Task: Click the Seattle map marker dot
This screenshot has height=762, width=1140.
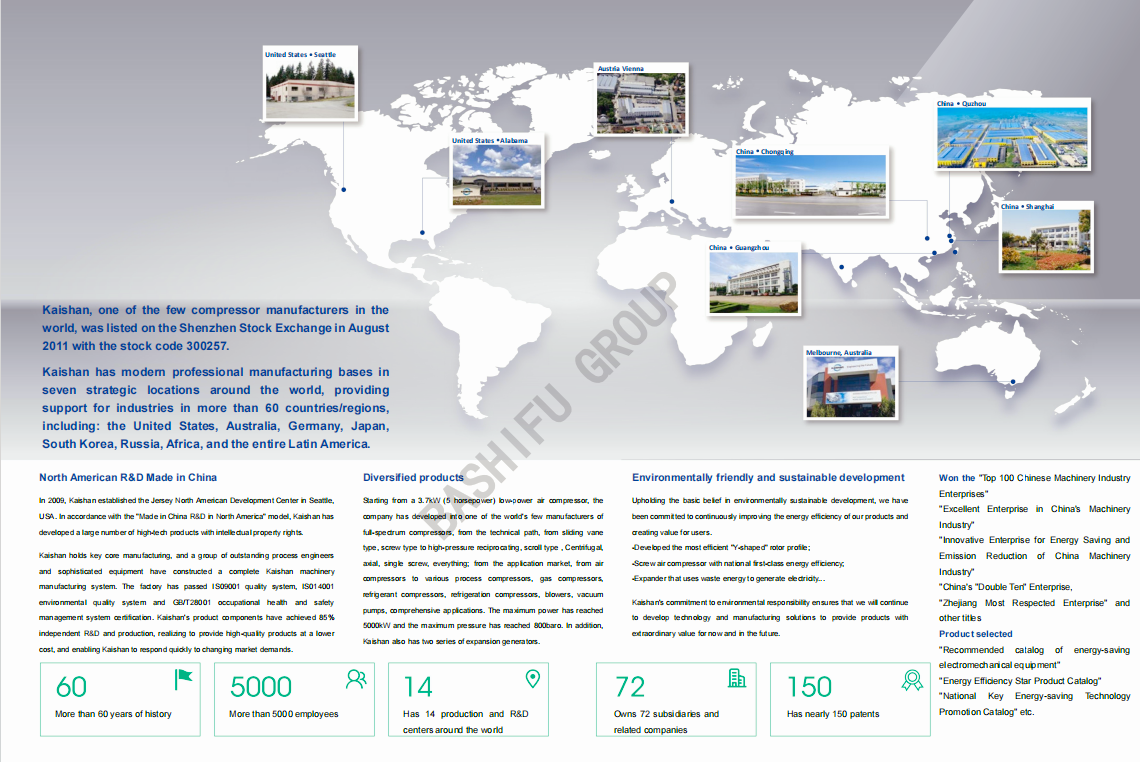Action: click(x=344, y=190)
